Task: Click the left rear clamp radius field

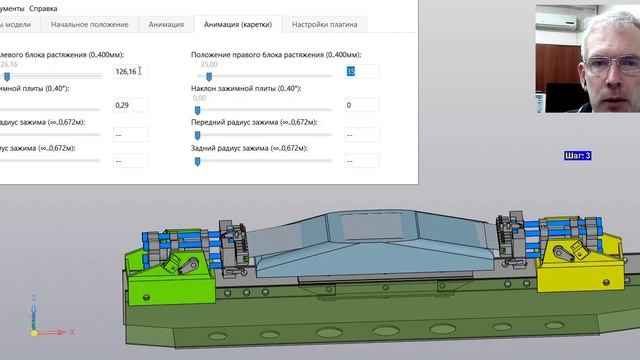Action: click(131, 161)
